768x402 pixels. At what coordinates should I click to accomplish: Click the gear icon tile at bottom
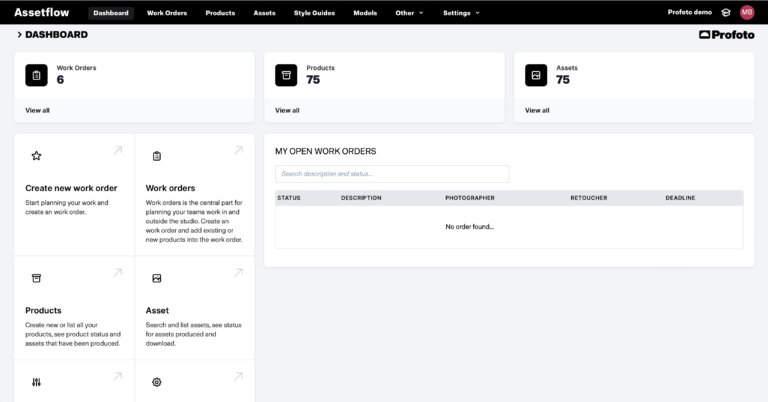[x=157, y=382]
